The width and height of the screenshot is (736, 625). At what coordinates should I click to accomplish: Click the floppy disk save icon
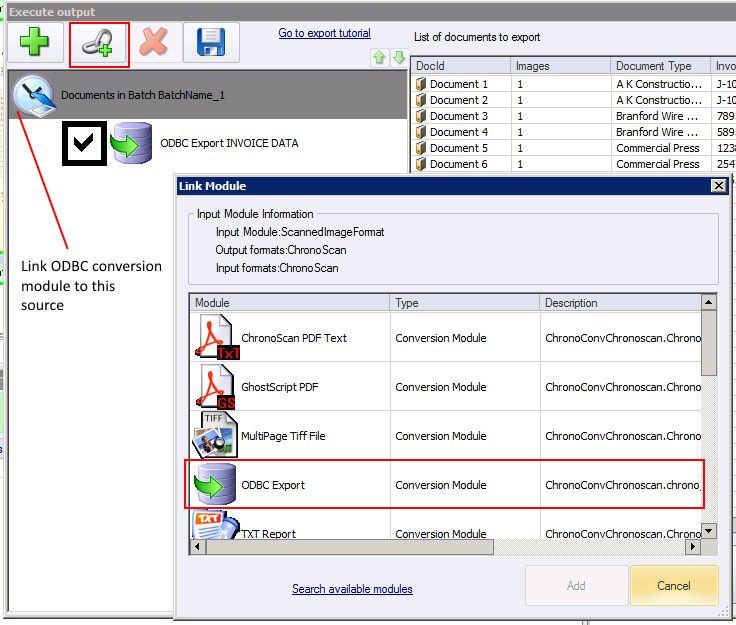pyautogui.click(x=211, y=43)
